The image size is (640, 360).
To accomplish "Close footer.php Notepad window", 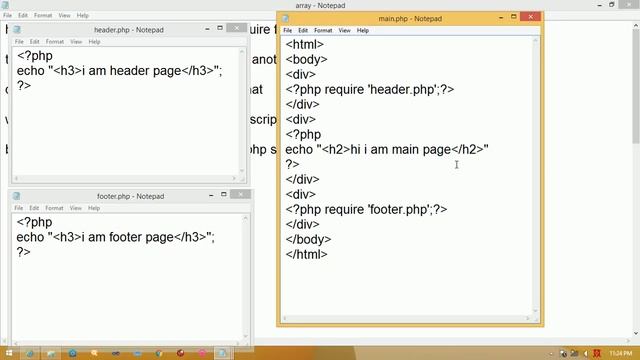I will click(240, 195).
